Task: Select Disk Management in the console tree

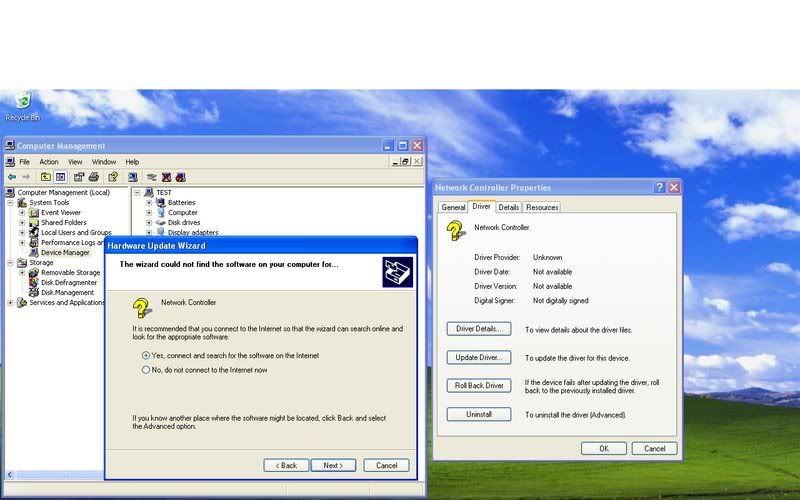Action: 67,292
